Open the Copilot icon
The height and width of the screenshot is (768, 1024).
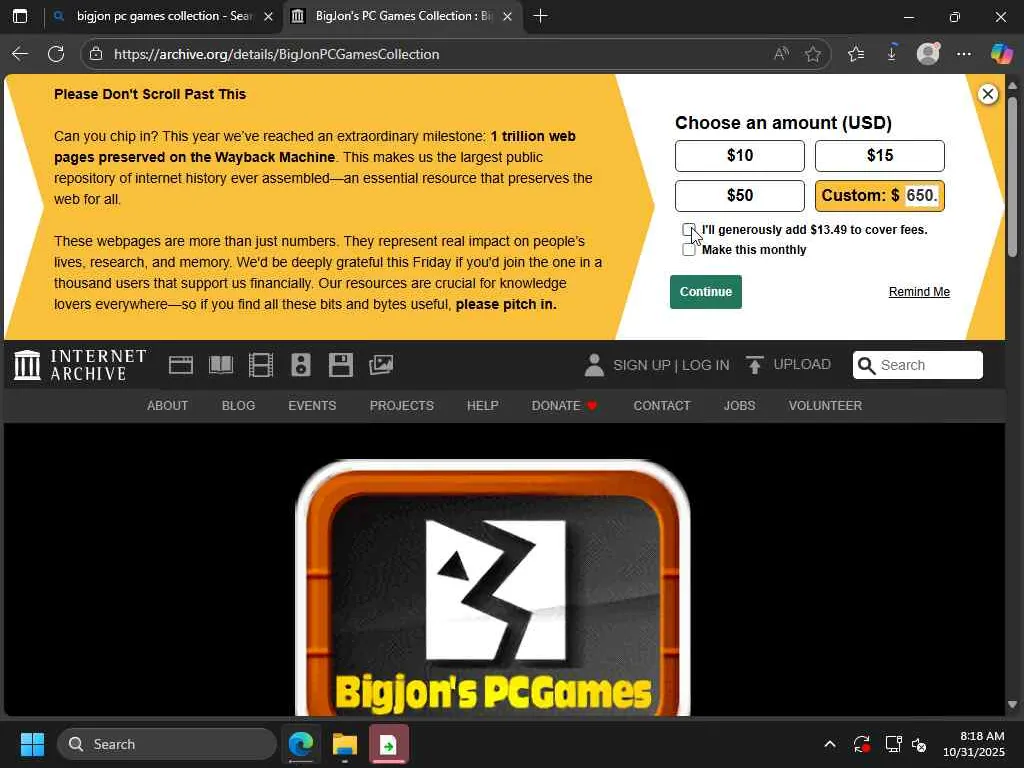[x=1001, y=54]
